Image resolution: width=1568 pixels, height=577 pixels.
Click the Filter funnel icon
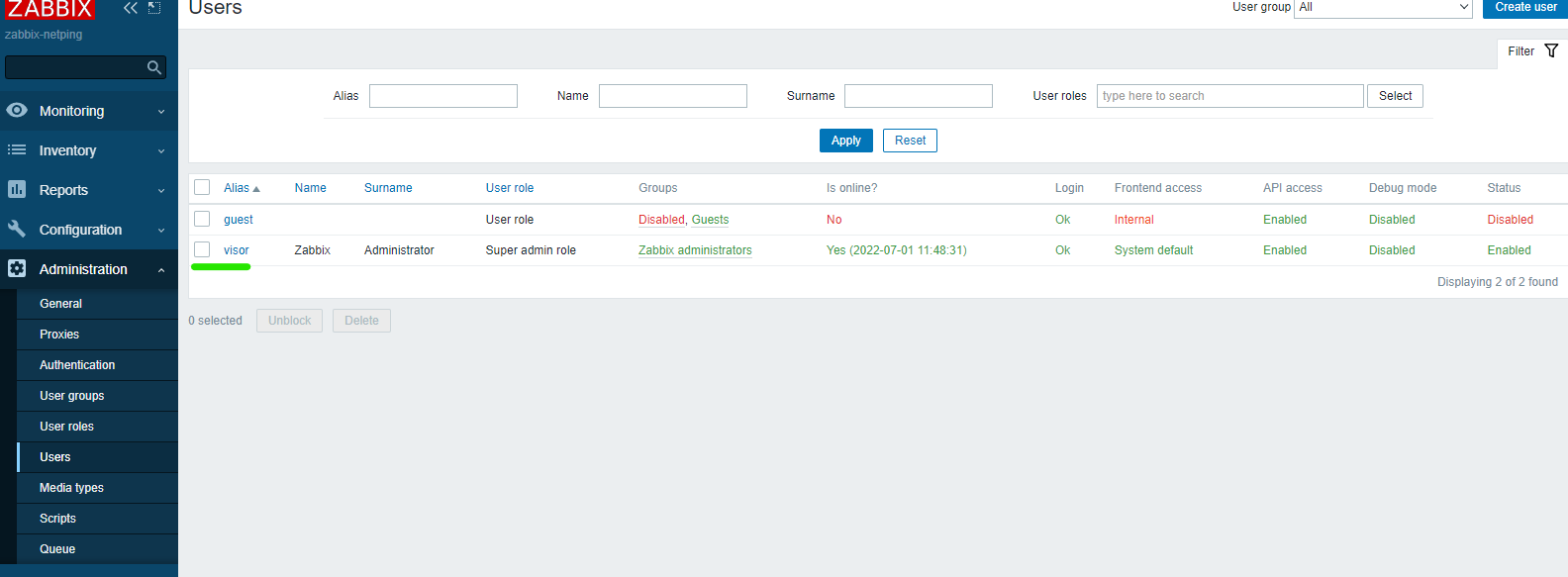(x=1551, y=50)
